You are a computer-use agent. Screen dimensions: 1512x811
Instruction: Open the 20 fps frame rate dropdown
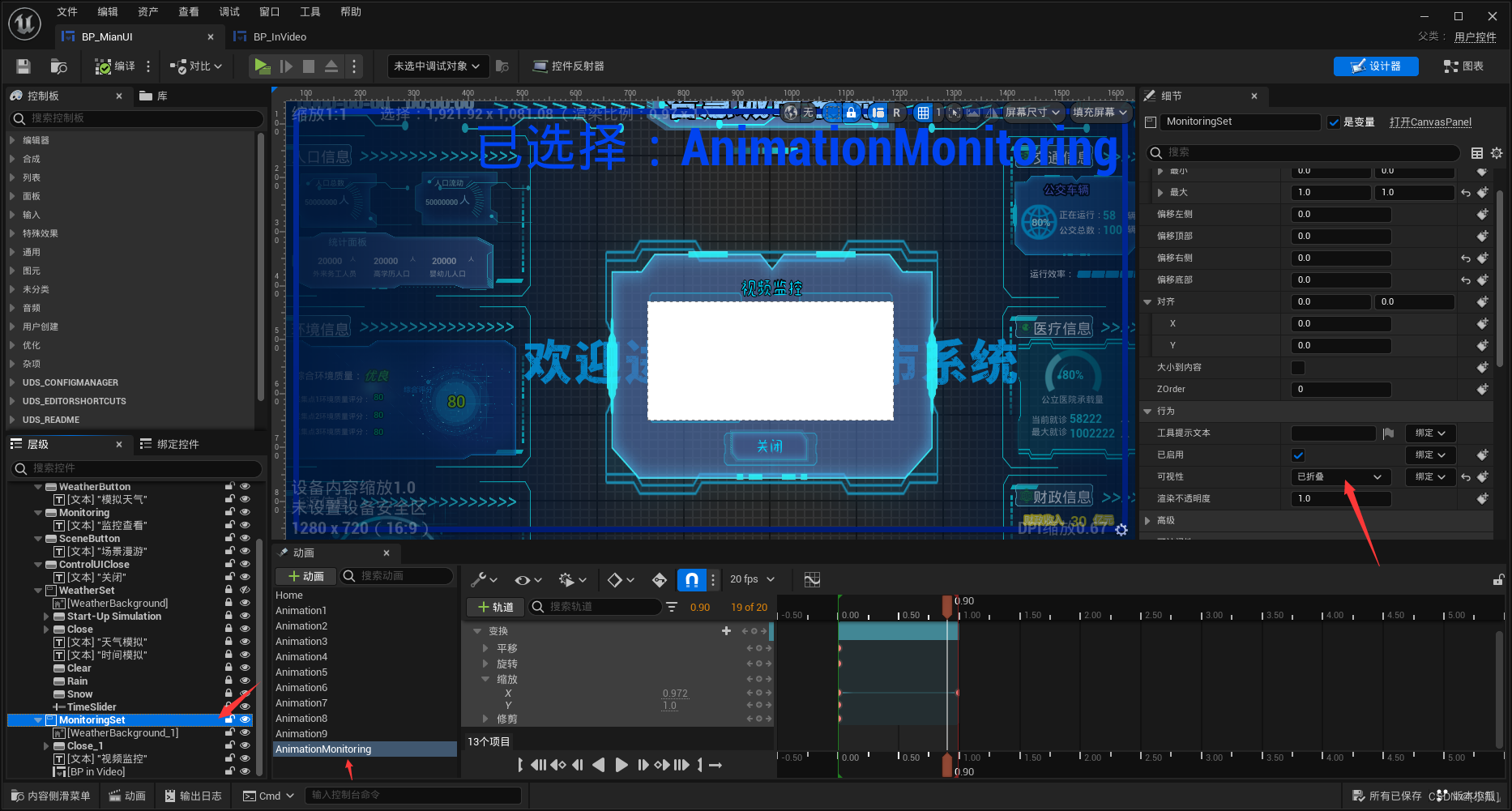(x=752, y=579)
